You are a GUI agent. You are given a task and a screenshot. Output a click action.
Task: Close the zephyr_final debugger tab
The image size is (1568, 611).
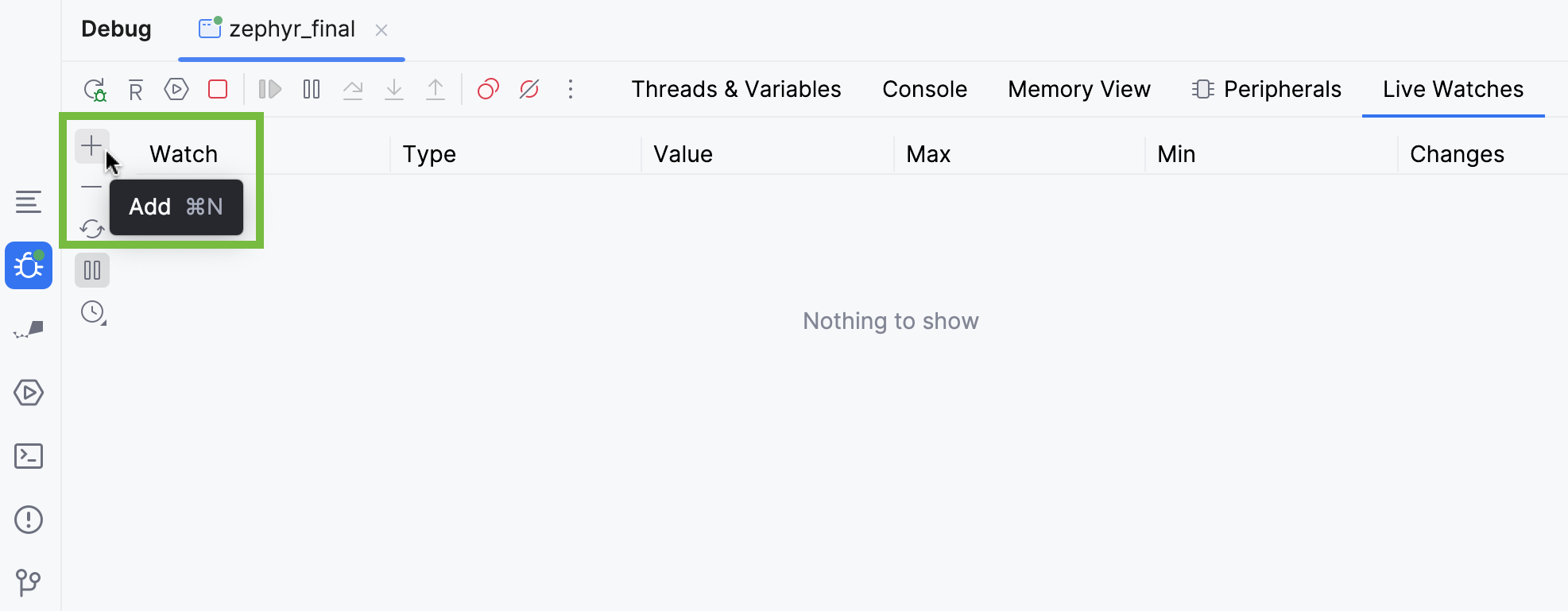pos(382,29)
